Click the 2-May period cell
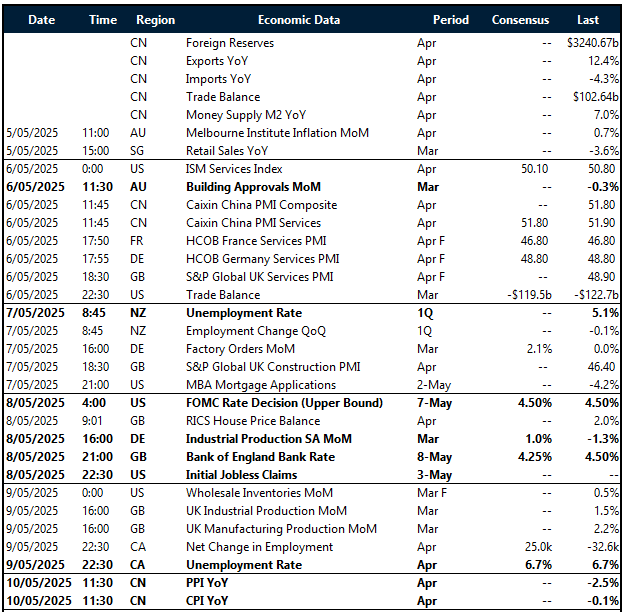The width and height of the screenshot is (632, 612). [x=434, y=385]
